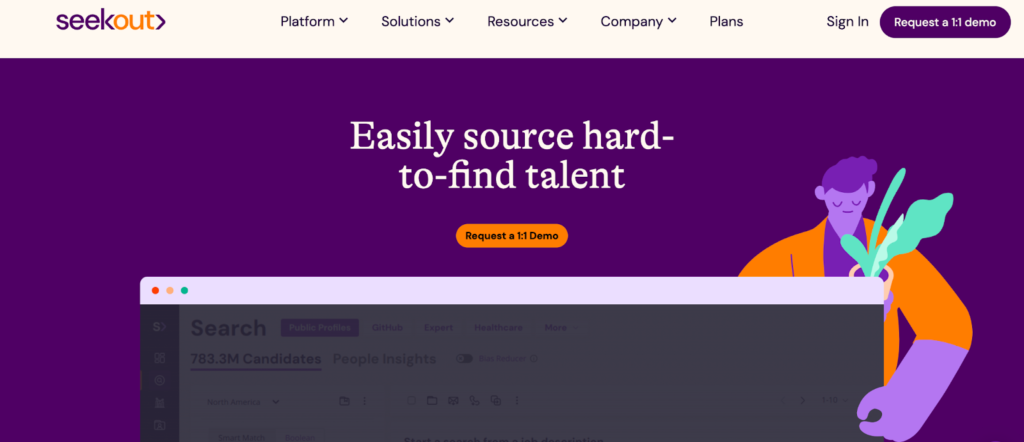Click the dashboard grid icon in sidebar
Viewport: 1024px width, 442px height.
point(160,357)
